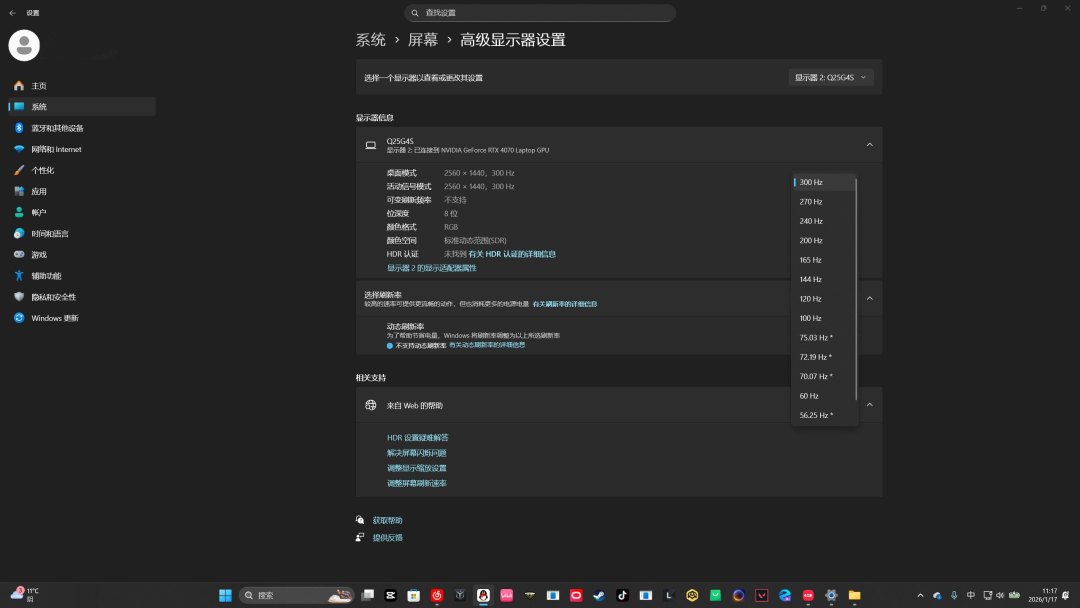Click the refresh rate list scrollbar
Viewport: 1080px width, 608px height.
click(856, 288)
